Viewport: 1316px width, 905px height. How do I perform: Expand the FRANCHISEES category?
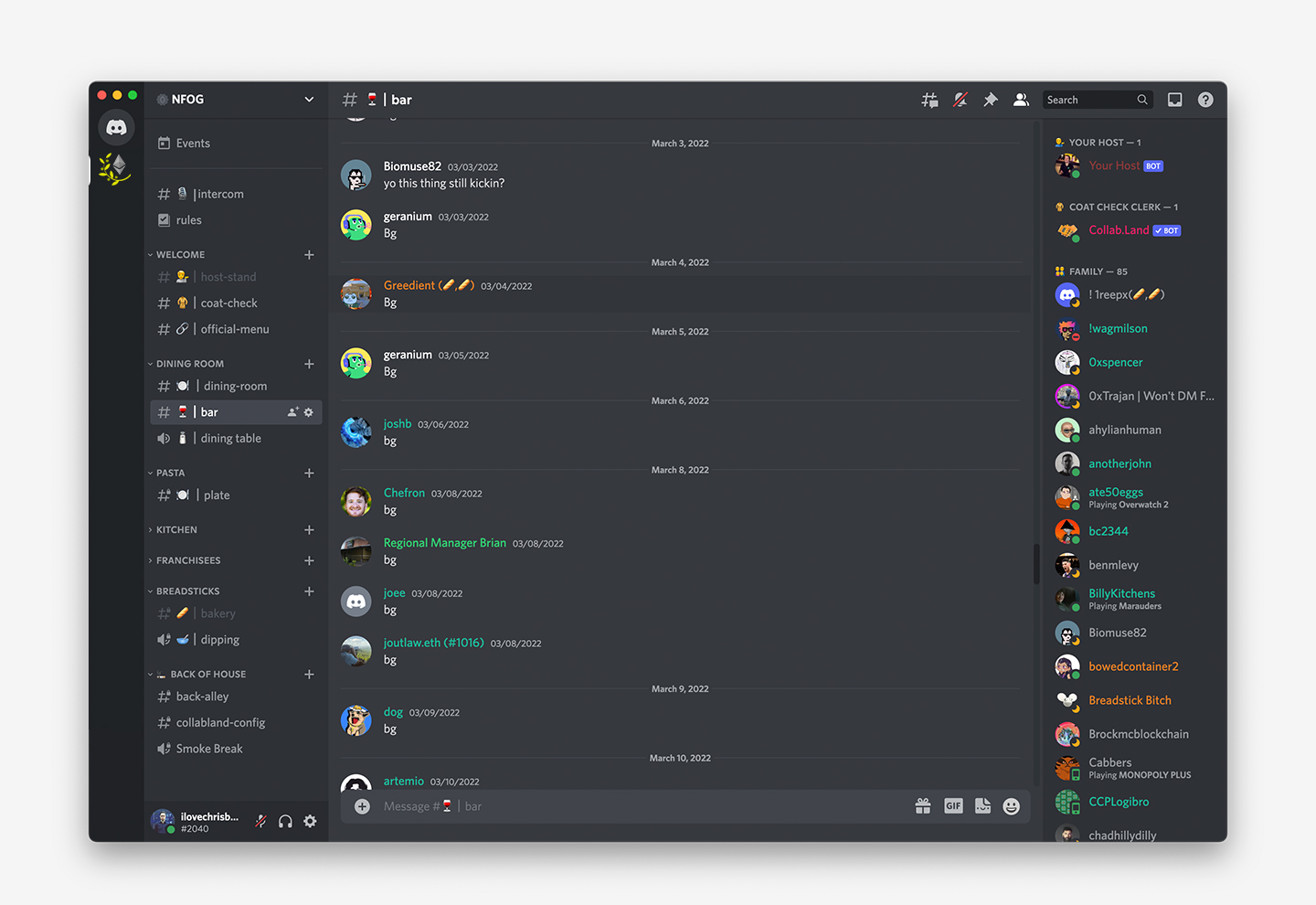click(188, 560)
